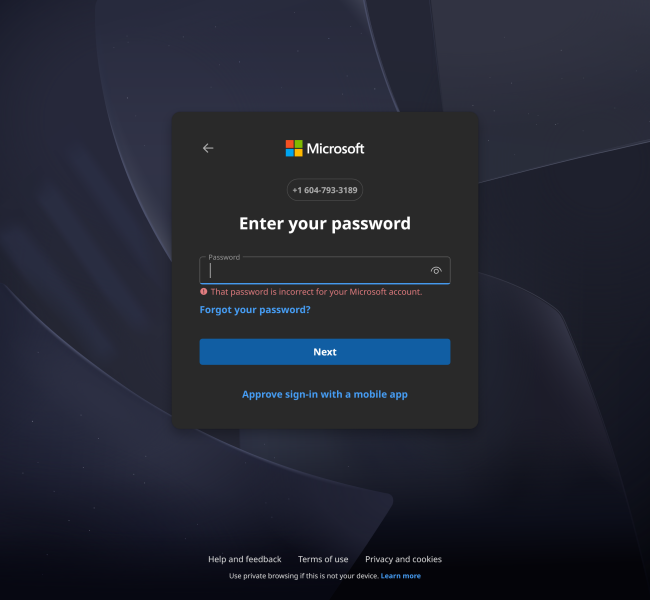Click the blue square in Microsoft logo
Image resolution: width=650 pixels, height=600 pixels.
pos(290,153)
